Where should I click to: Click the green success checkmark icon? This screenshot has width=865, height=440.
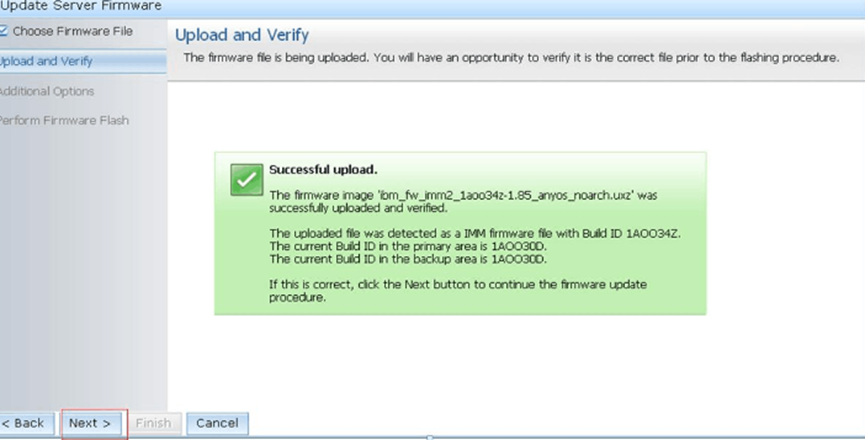(x=247, y=179)
